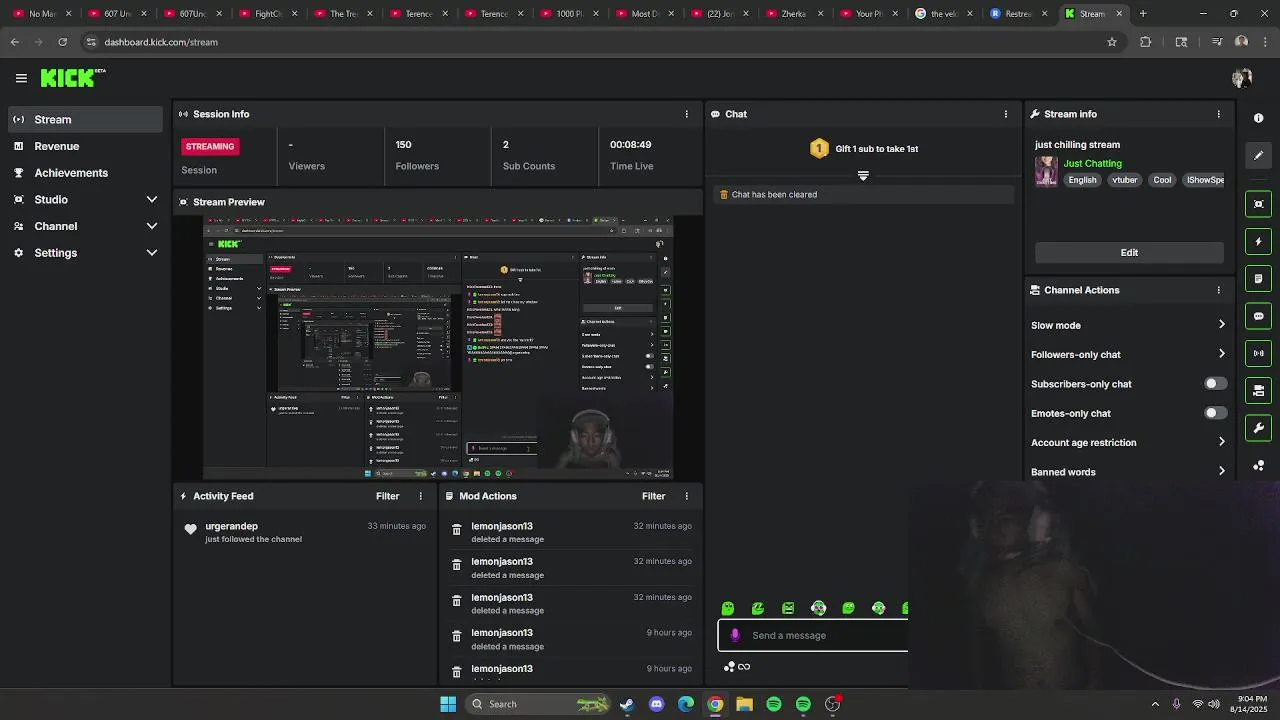Screen dimensions: 1280x720
Task: Open Channel Actions options menu
Action: coord(1218,290)
